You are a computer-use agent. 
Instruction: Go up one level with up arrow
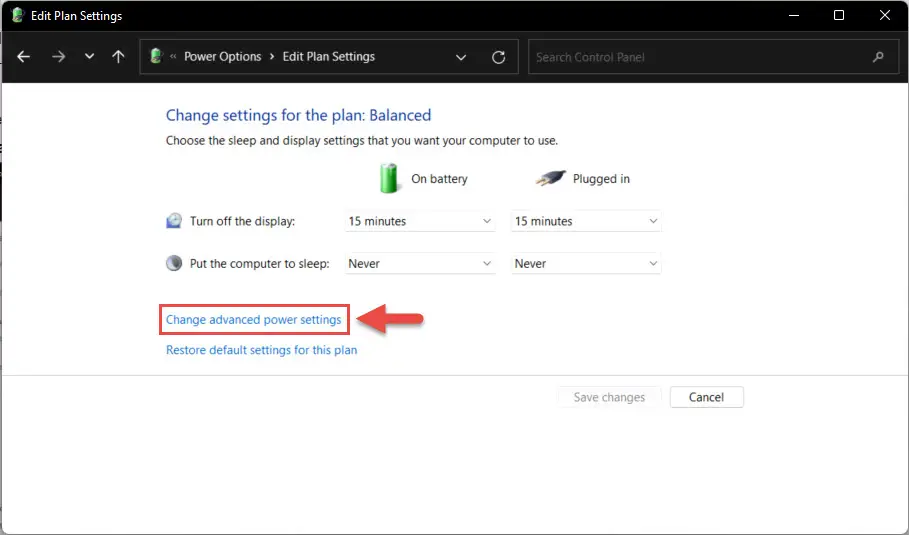click(x=118, y=57)
